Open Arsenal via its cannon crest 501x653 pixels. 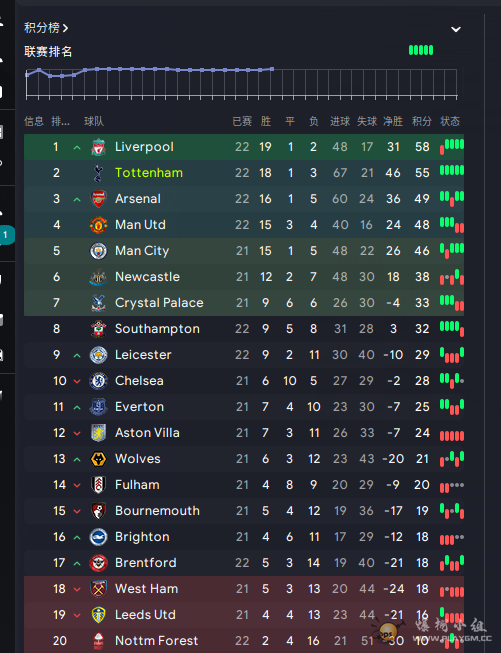click(98, 199)
